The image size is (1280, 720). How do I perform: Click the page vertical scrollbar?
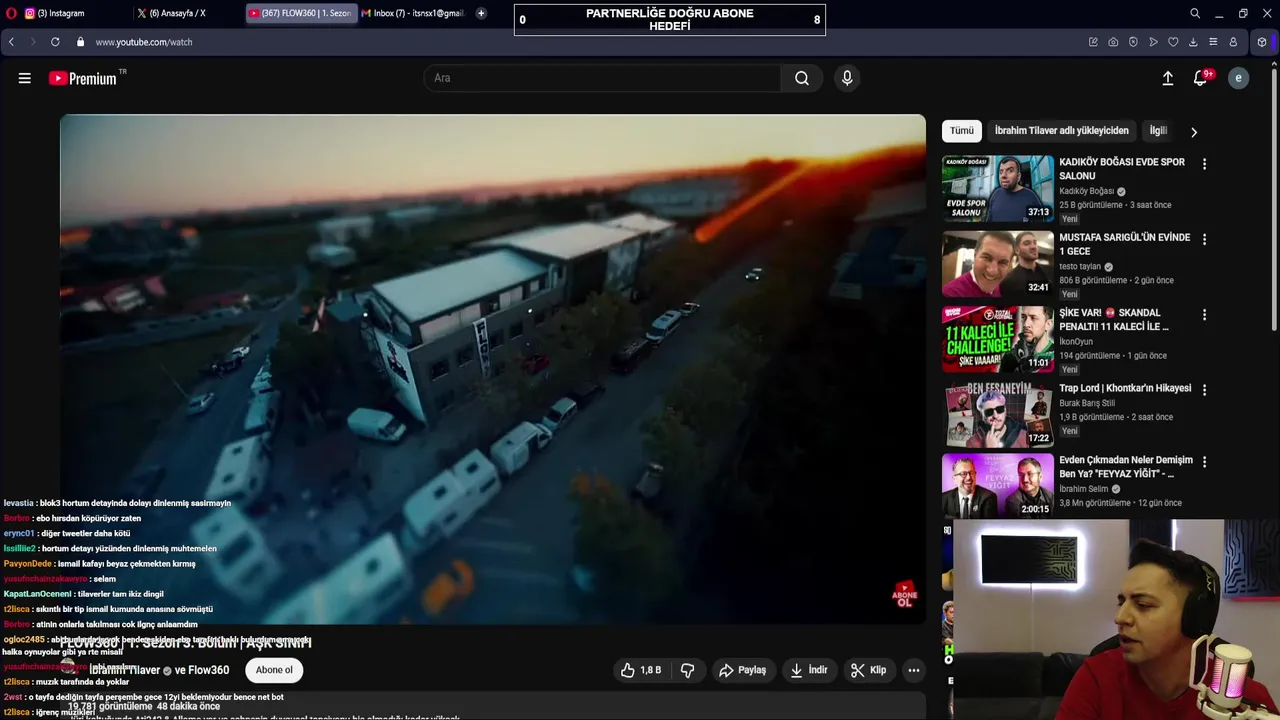point(1274,200)
